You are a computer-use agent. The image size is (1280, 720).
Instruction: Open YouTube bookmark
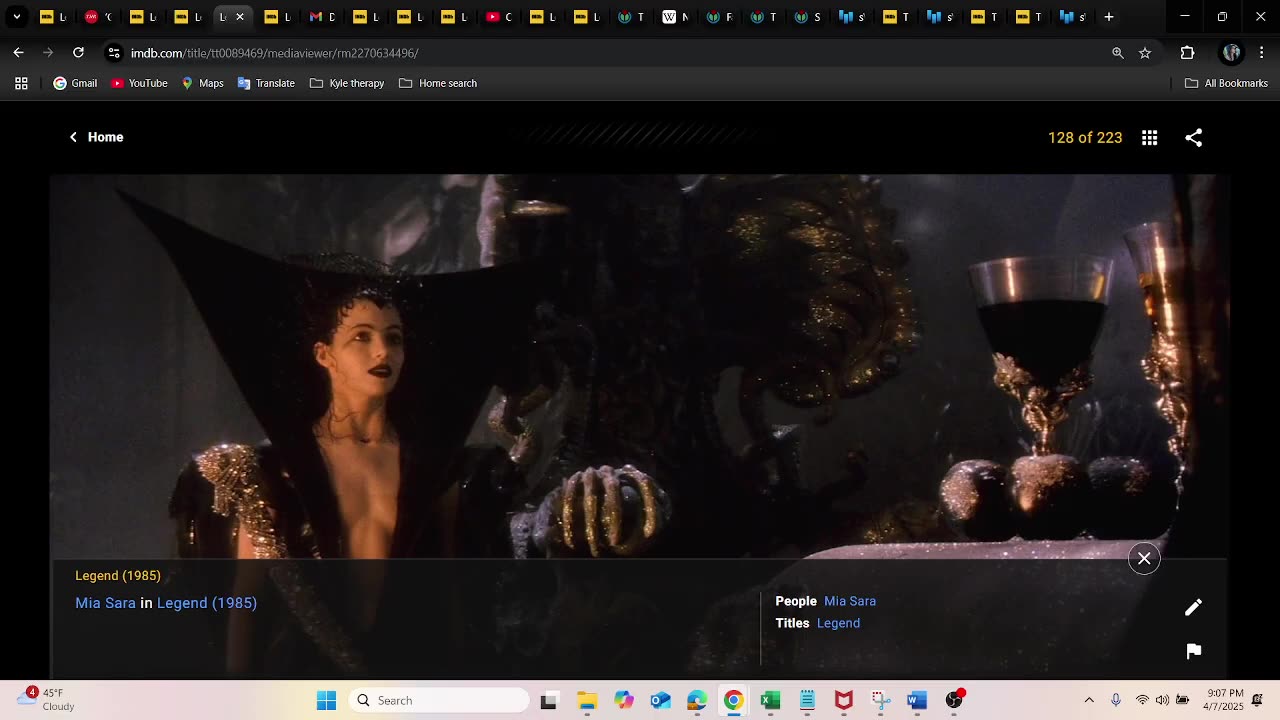(139, 83)
